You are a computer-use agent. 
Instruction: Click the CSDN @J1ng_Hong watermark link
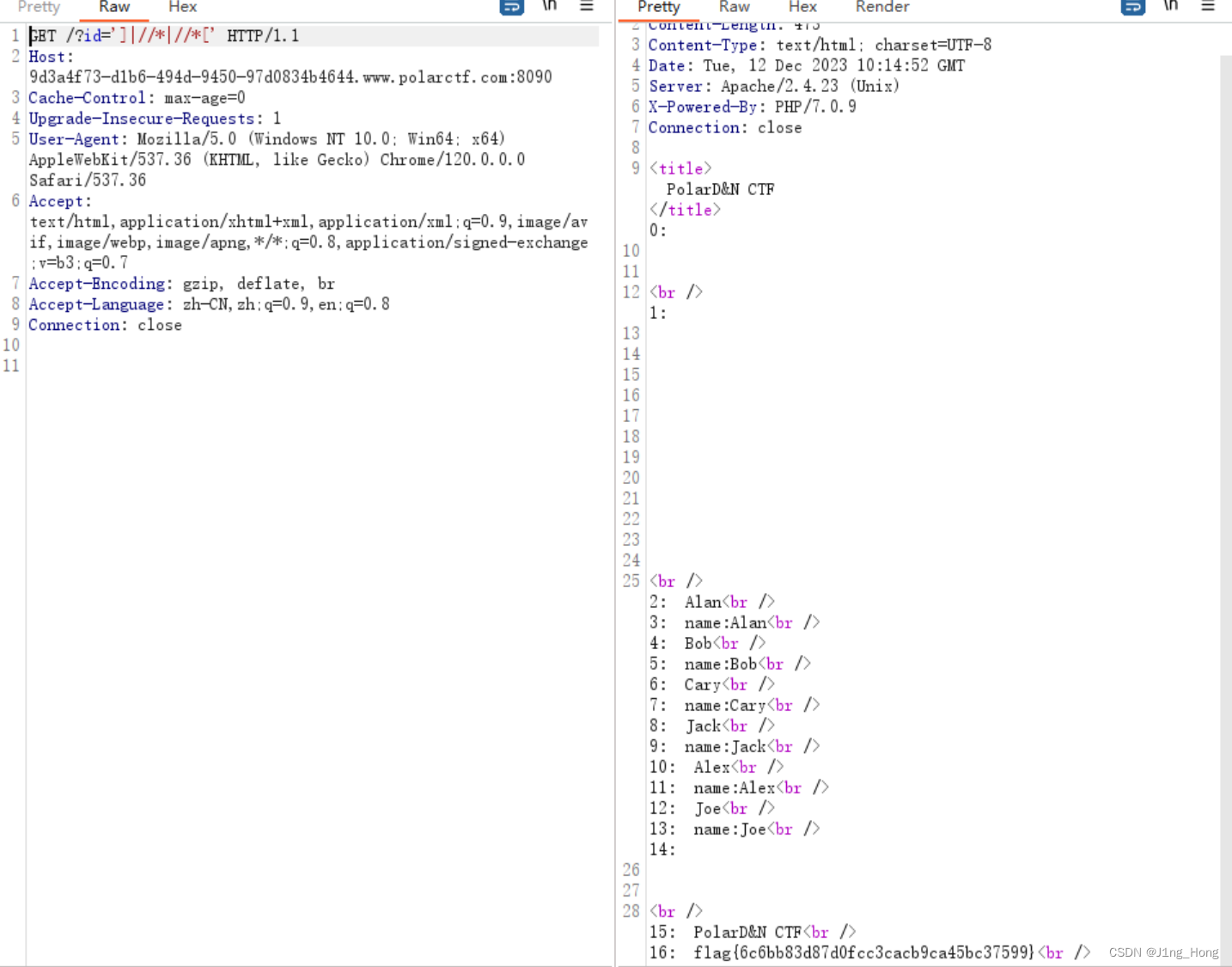pyautogui.click(x=1164, y=952)
